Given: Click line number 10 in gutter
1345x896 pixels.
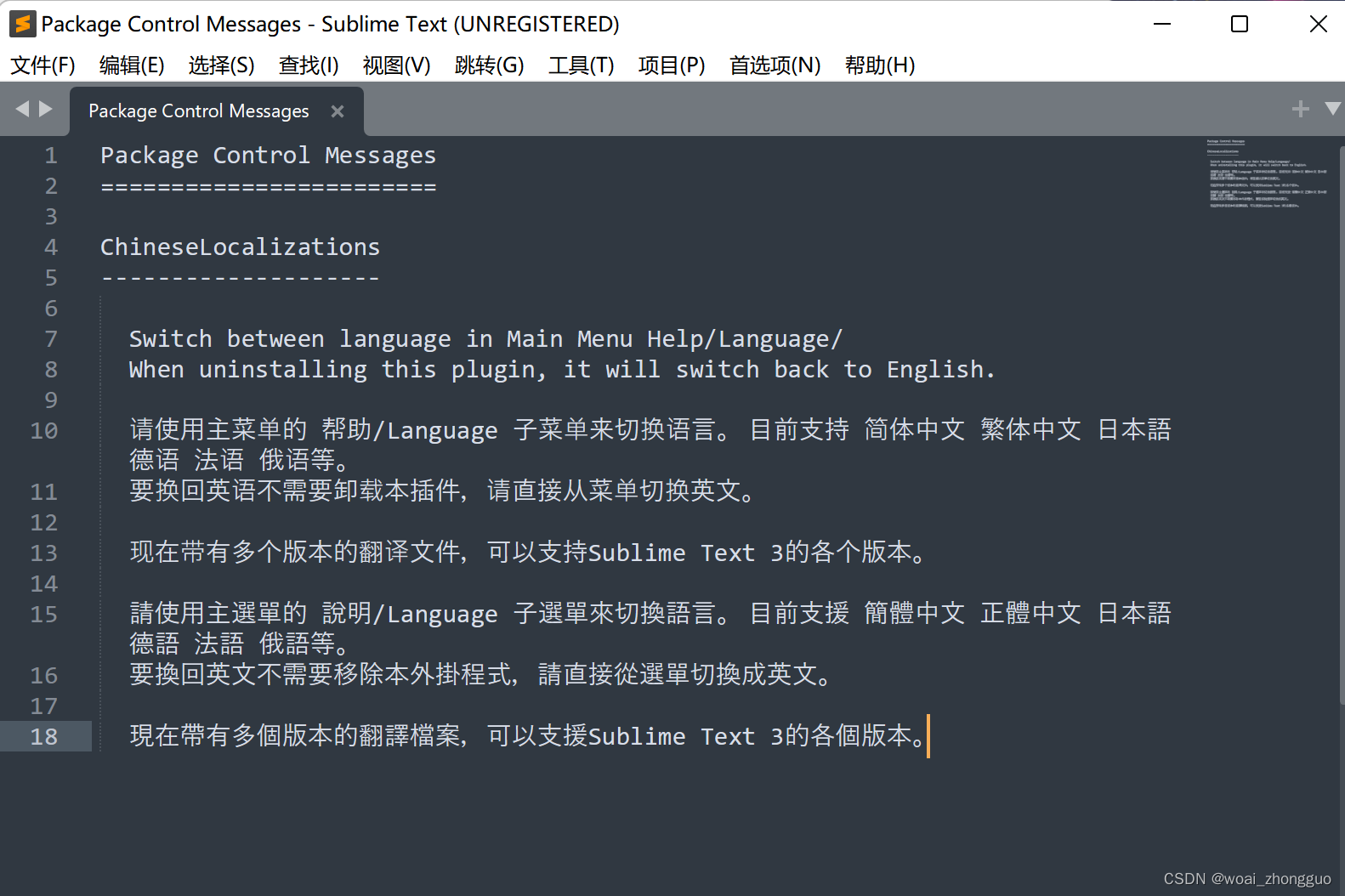Looking at the screenshot, I should (44, 431).
